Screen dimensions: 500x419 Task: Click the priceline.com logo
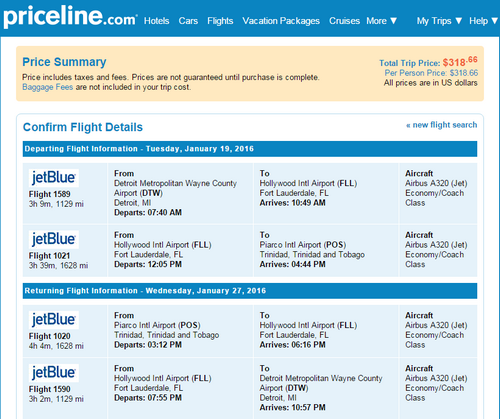tap(70, 17)
